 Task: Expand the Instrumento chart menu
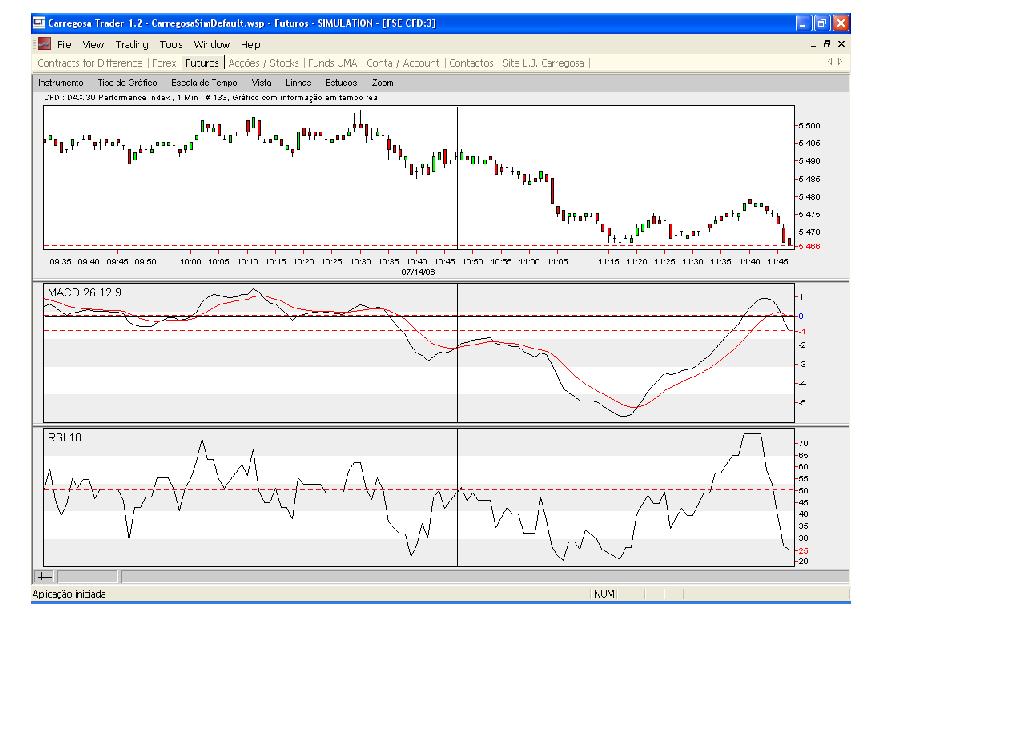(x=61, y=83)
